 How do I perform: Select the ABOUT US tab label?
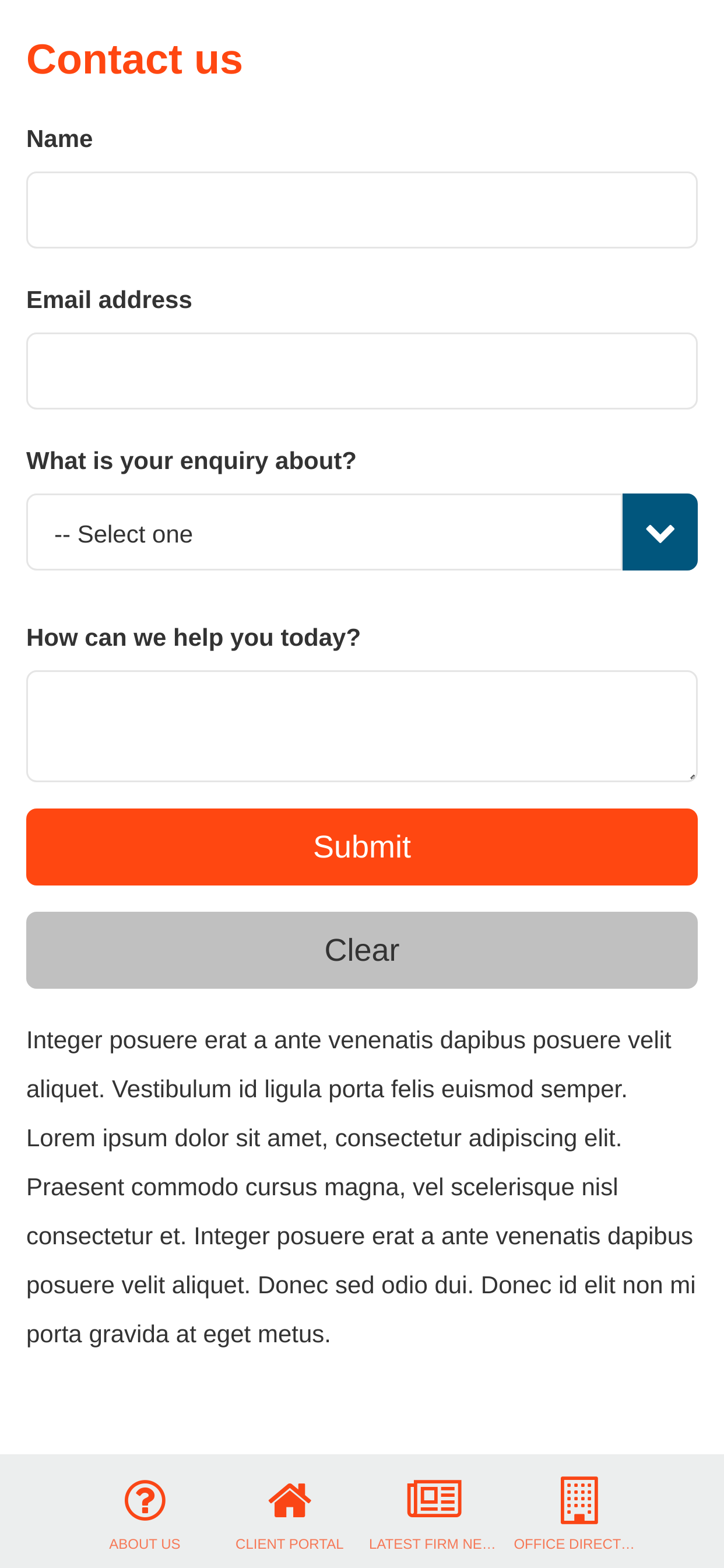(145, 1544)
